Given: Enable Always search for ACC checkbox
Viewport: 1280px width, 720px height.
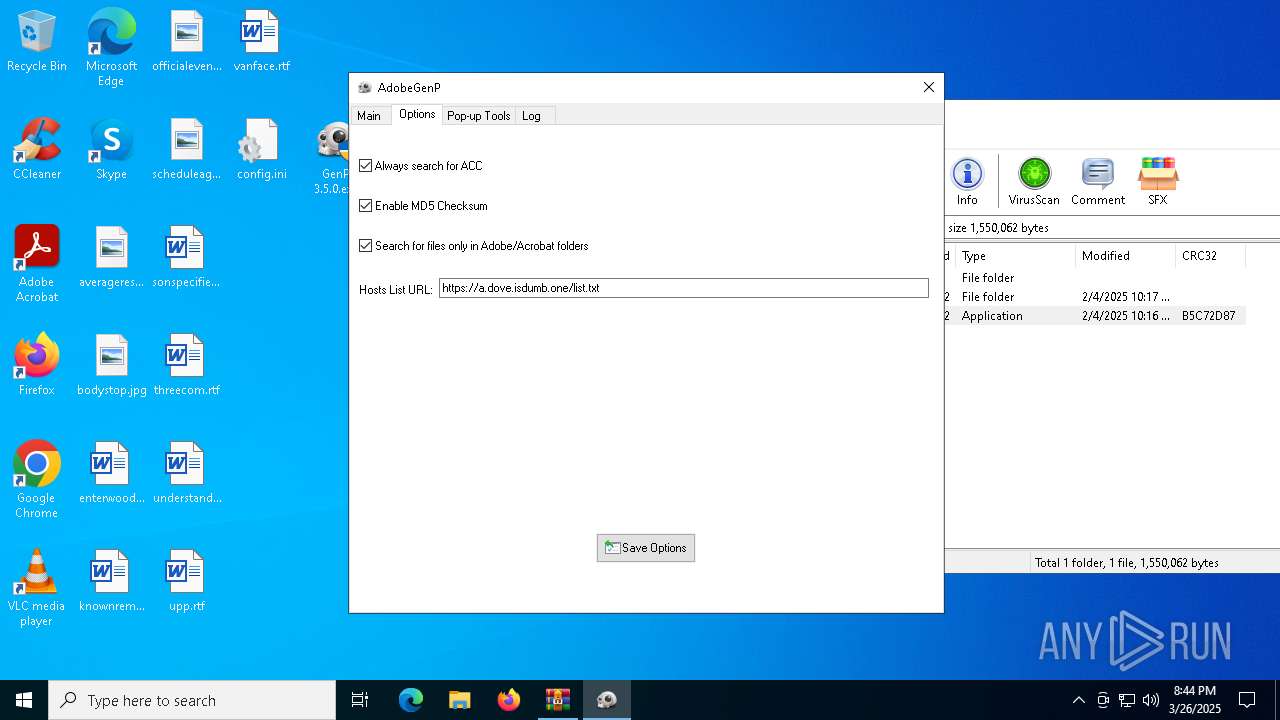Looking at the screenshot, I should tap(366, 166).
